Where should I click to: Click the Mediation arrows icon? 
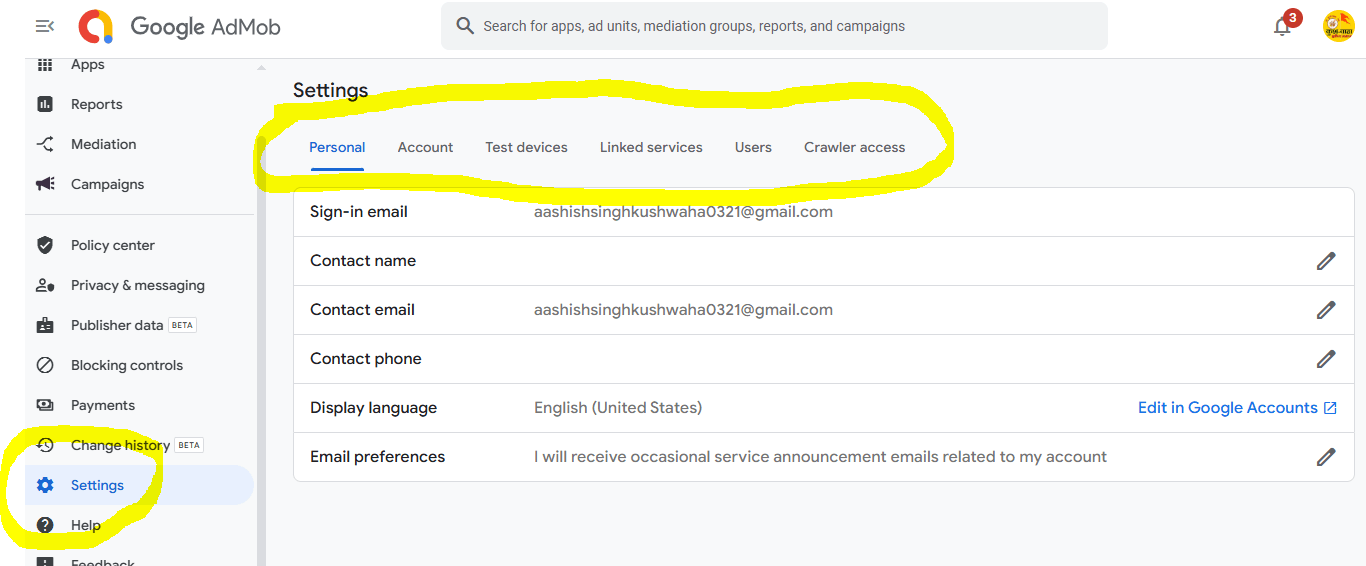tap(45, 144)
